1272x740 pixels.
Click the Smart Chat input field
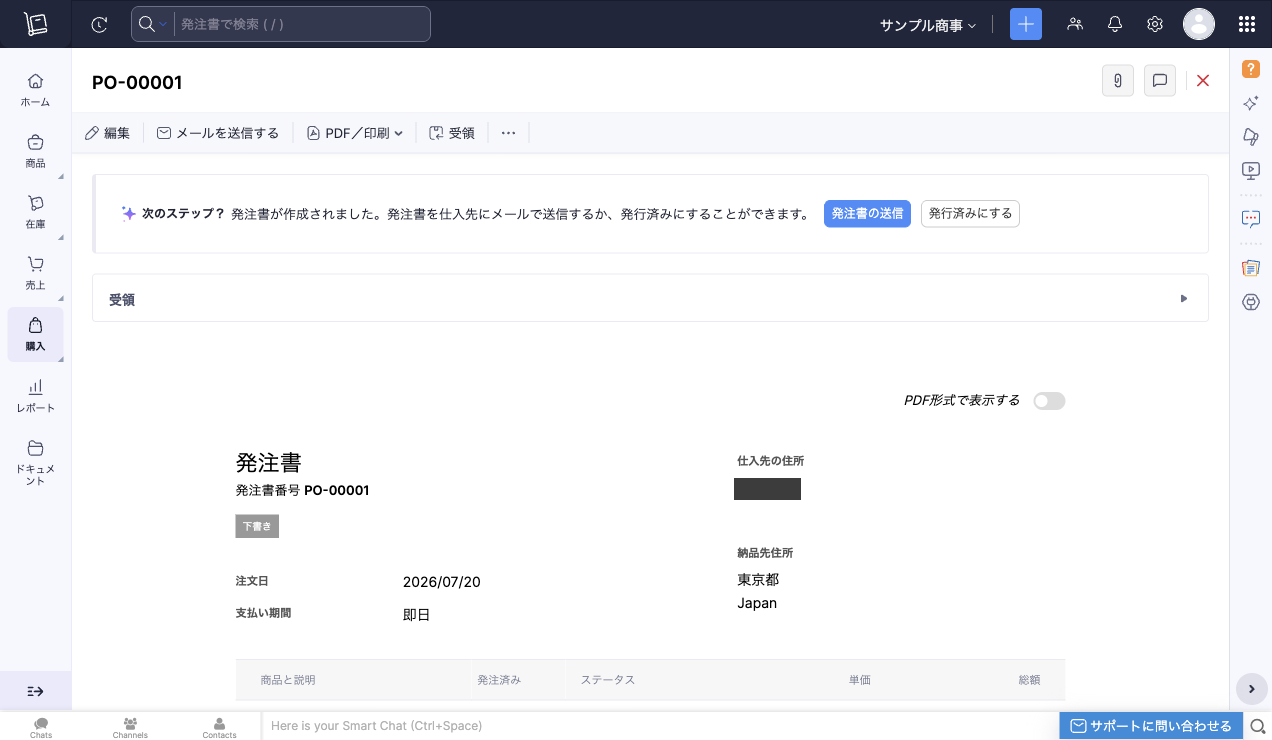click(660, 726)
